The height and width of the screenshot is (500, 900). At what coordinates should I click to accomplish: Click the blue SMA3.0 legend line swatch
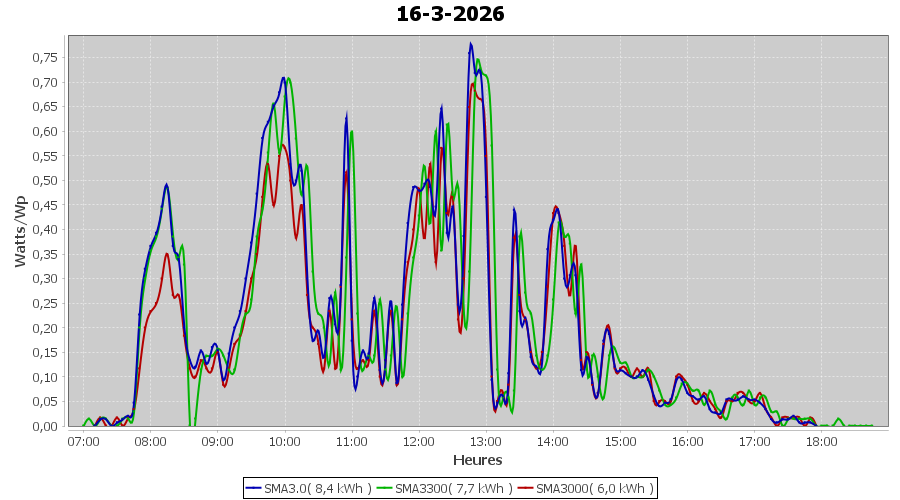coord(255,488)
